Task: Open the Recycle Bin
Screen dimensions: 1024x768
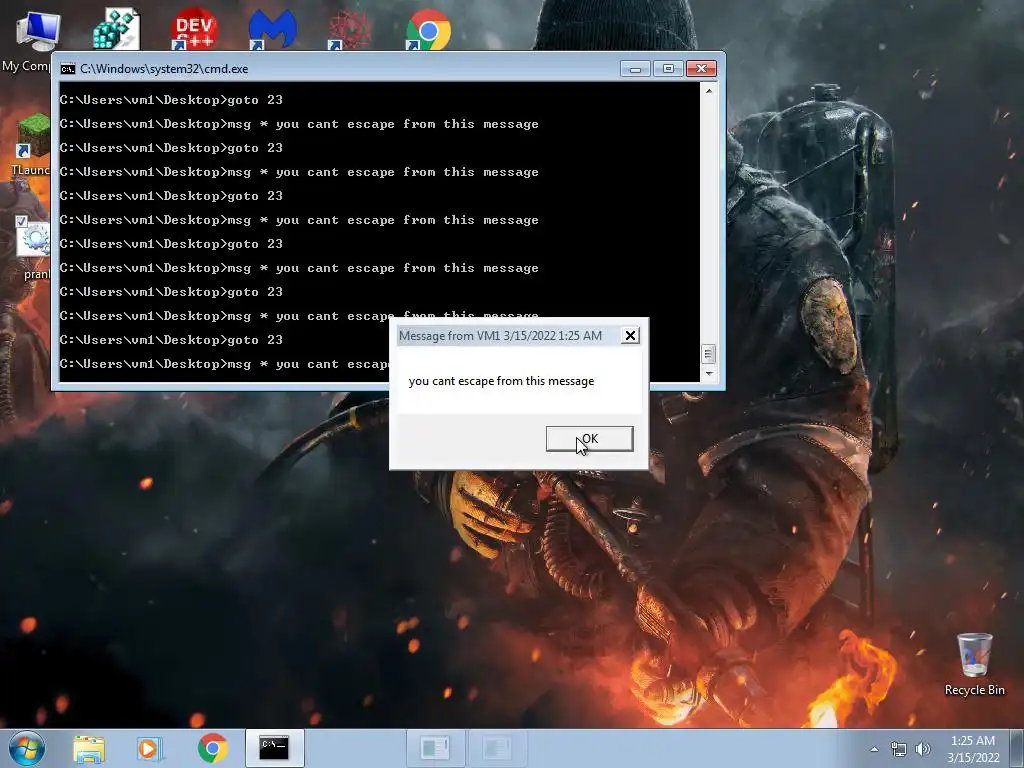Action: 974,663
